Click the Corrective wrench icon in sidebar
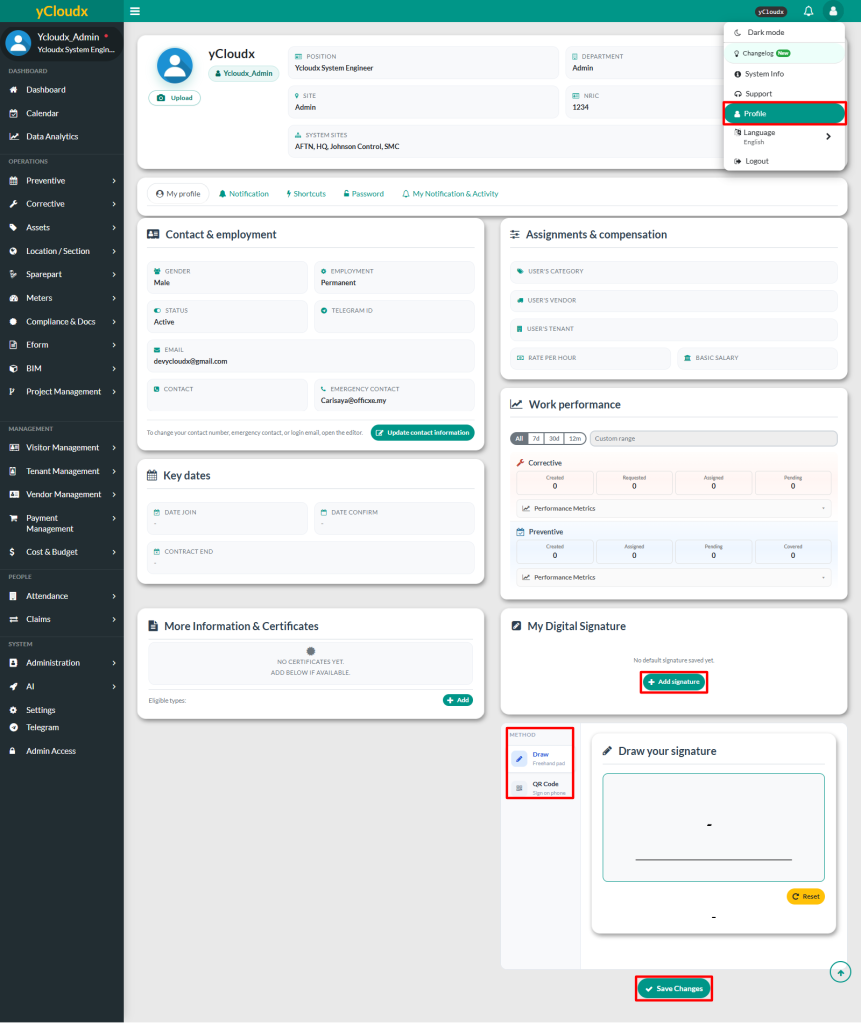 14,204
